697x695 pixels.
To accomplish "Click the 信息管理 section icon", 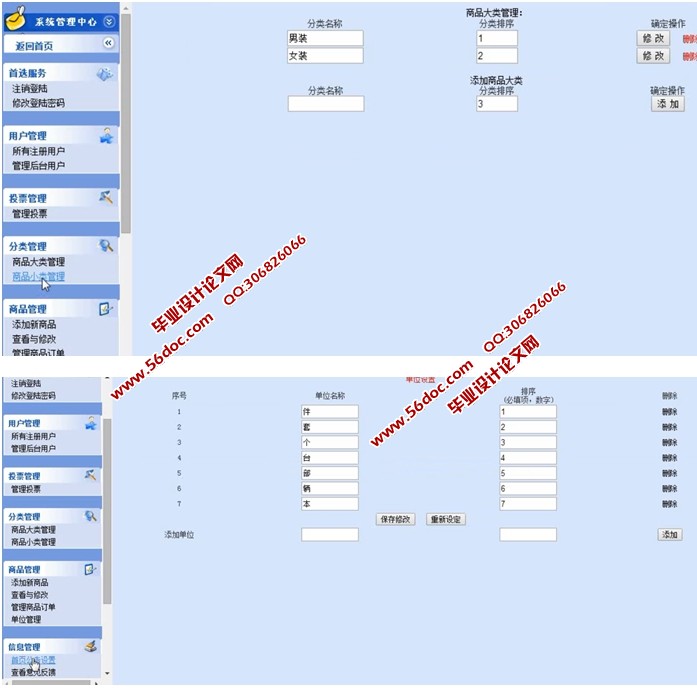I will pyautogui.click(x=91, y=646).
